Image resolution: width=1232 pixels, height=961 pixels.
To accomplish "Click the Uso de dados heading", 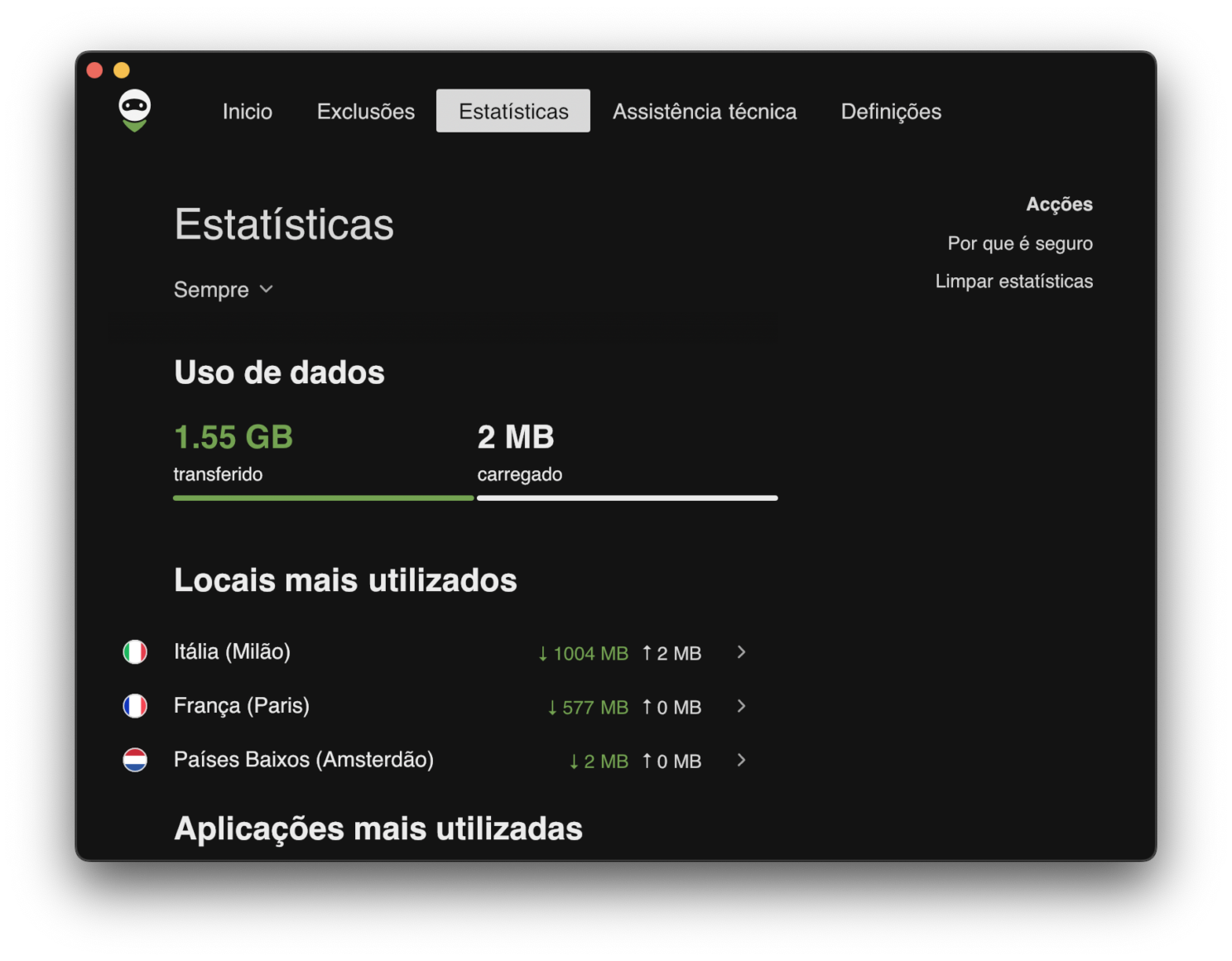I will [279, 372].
